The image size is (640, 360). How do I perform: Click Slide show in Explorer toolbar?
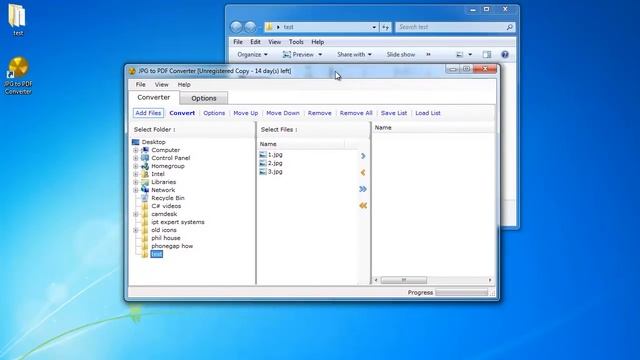[401, 54]
